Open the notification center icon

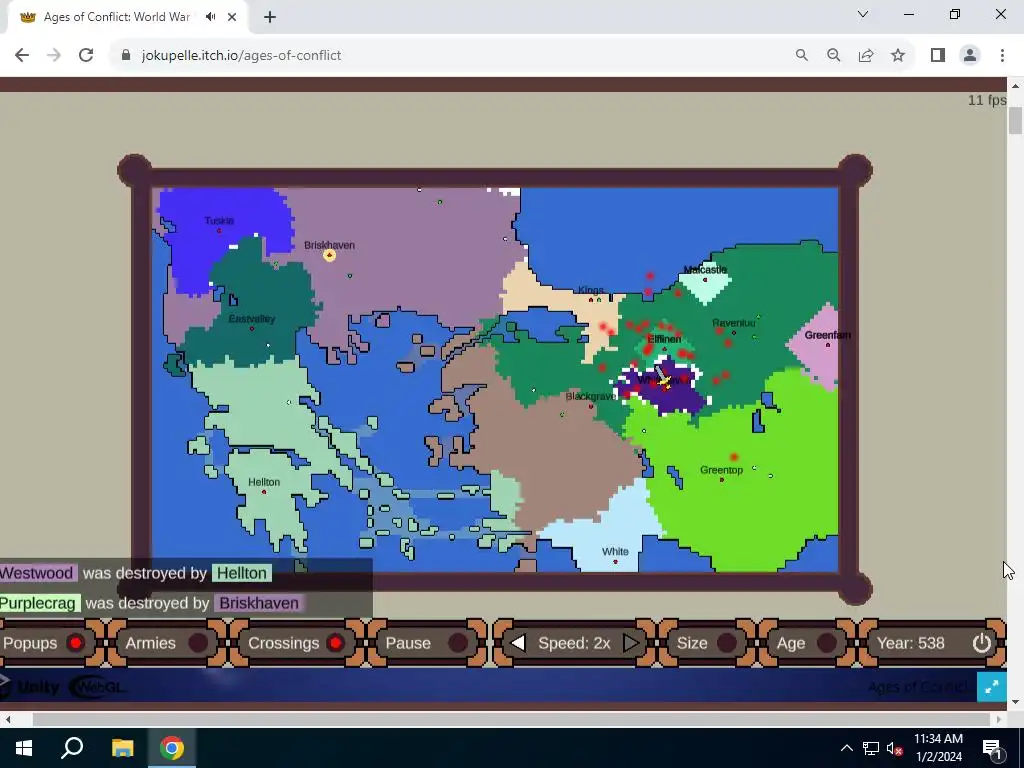point(992,748)
